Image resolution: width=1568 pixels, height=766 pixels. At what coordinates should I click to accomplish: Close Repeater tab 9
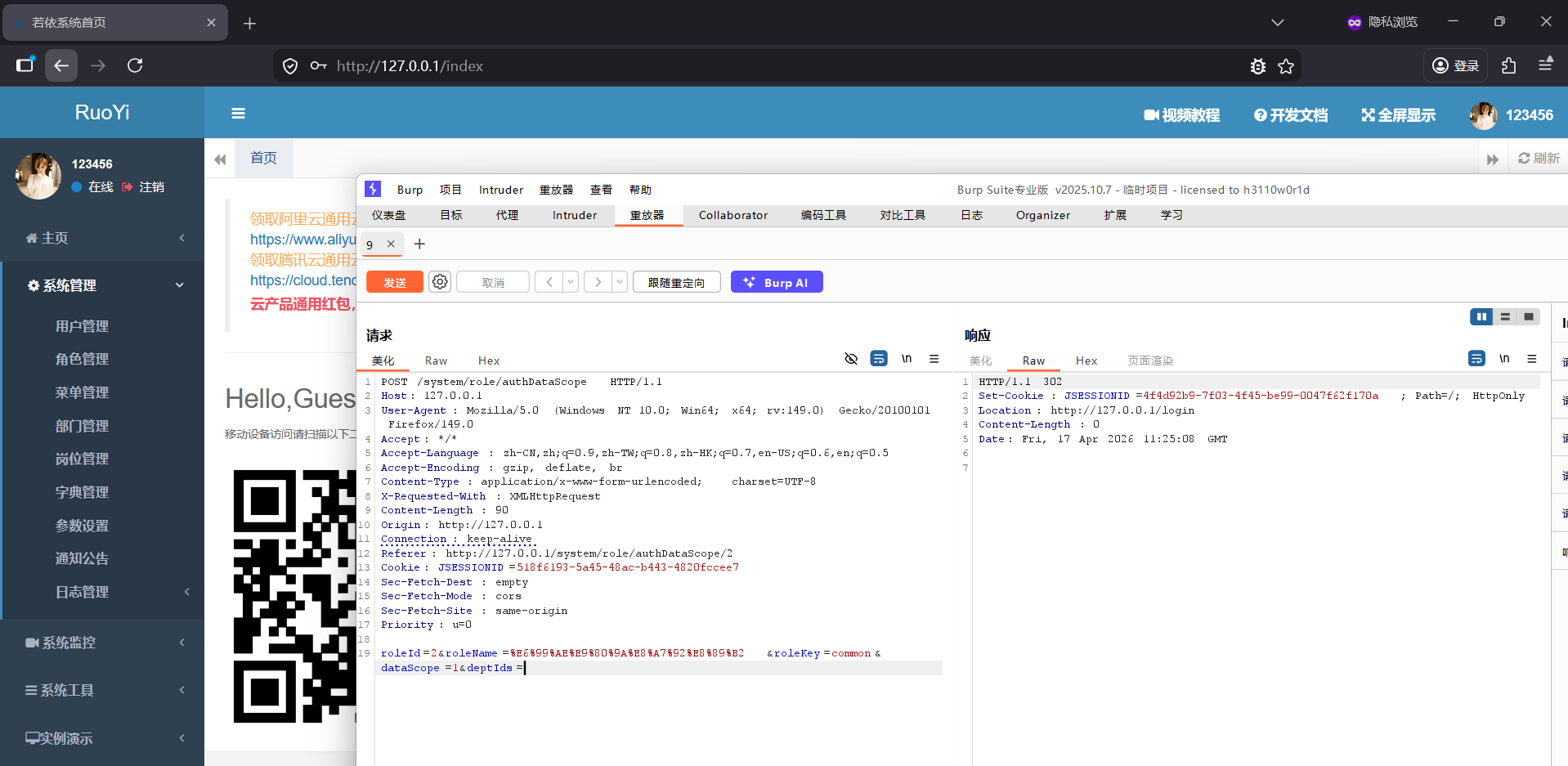391,244
